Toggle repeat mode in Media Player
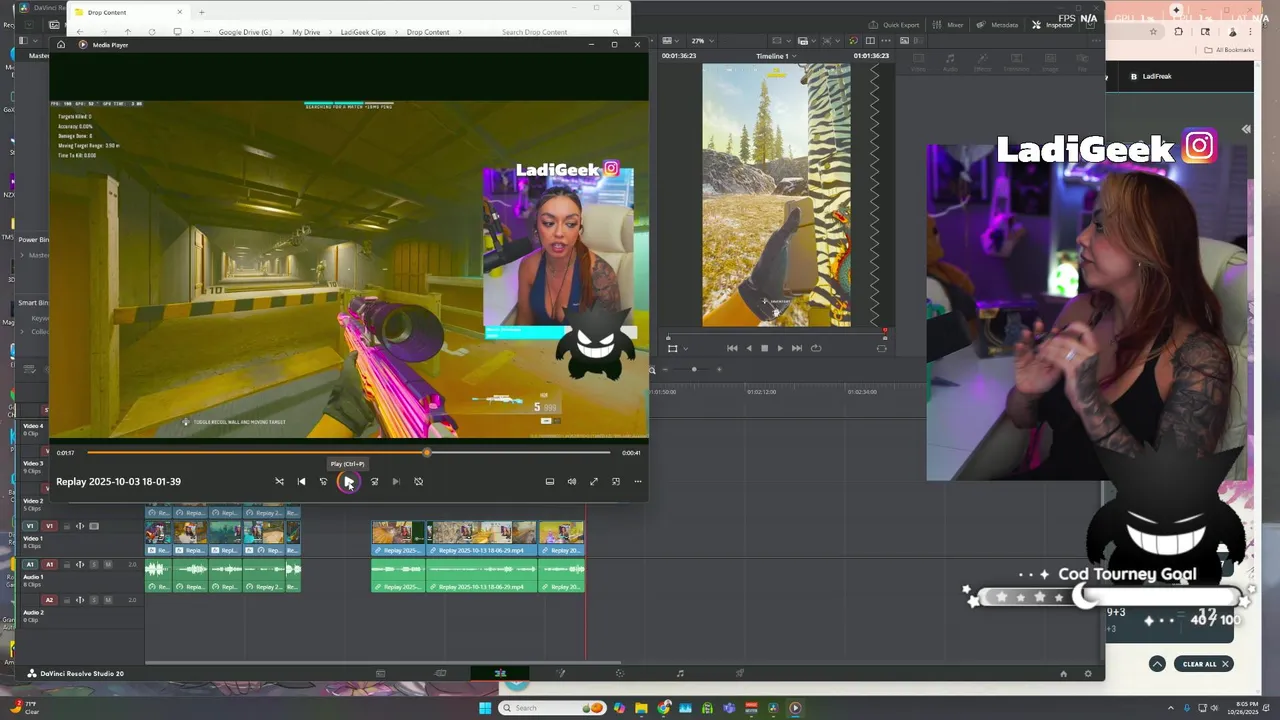The image size is (1280, 720). coord(418,481)
